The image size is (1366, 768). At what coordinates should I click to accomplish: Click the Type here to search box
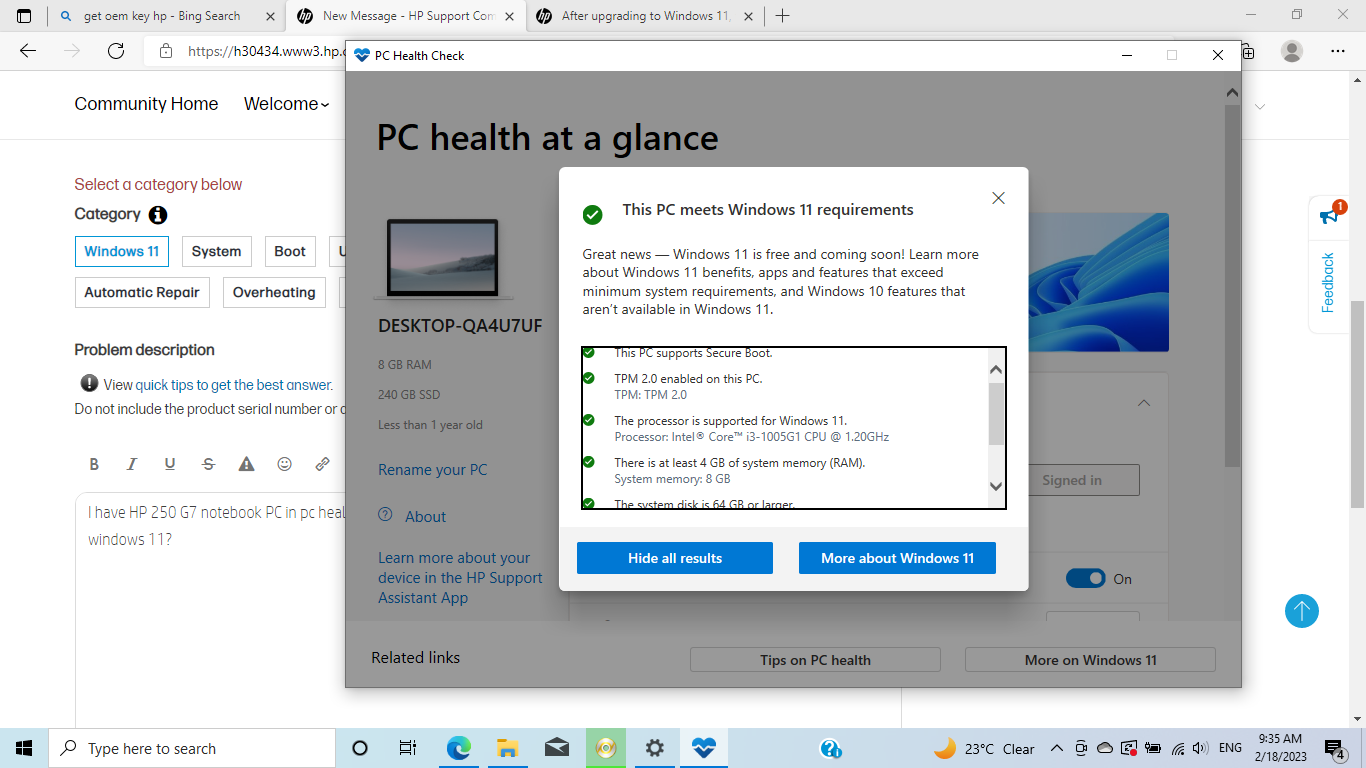(x=192, y=748)
